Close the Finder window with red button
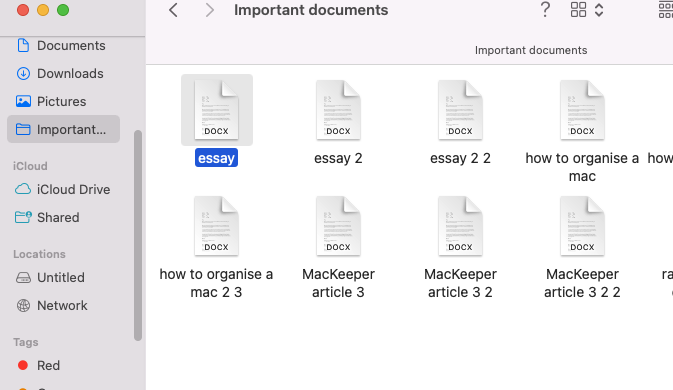673x390 pixels. point(23,10)
